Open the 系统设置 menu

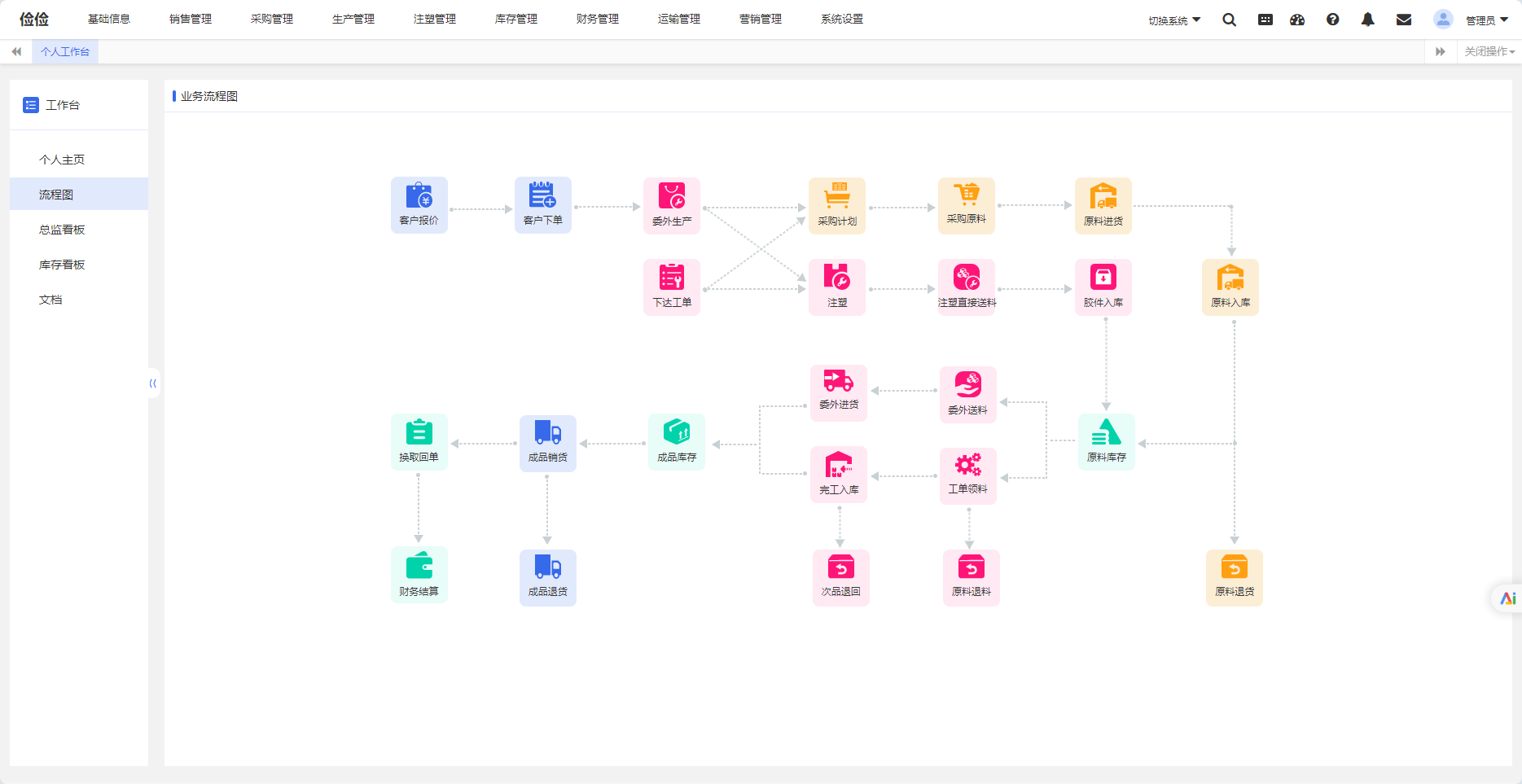pos(842,19)
